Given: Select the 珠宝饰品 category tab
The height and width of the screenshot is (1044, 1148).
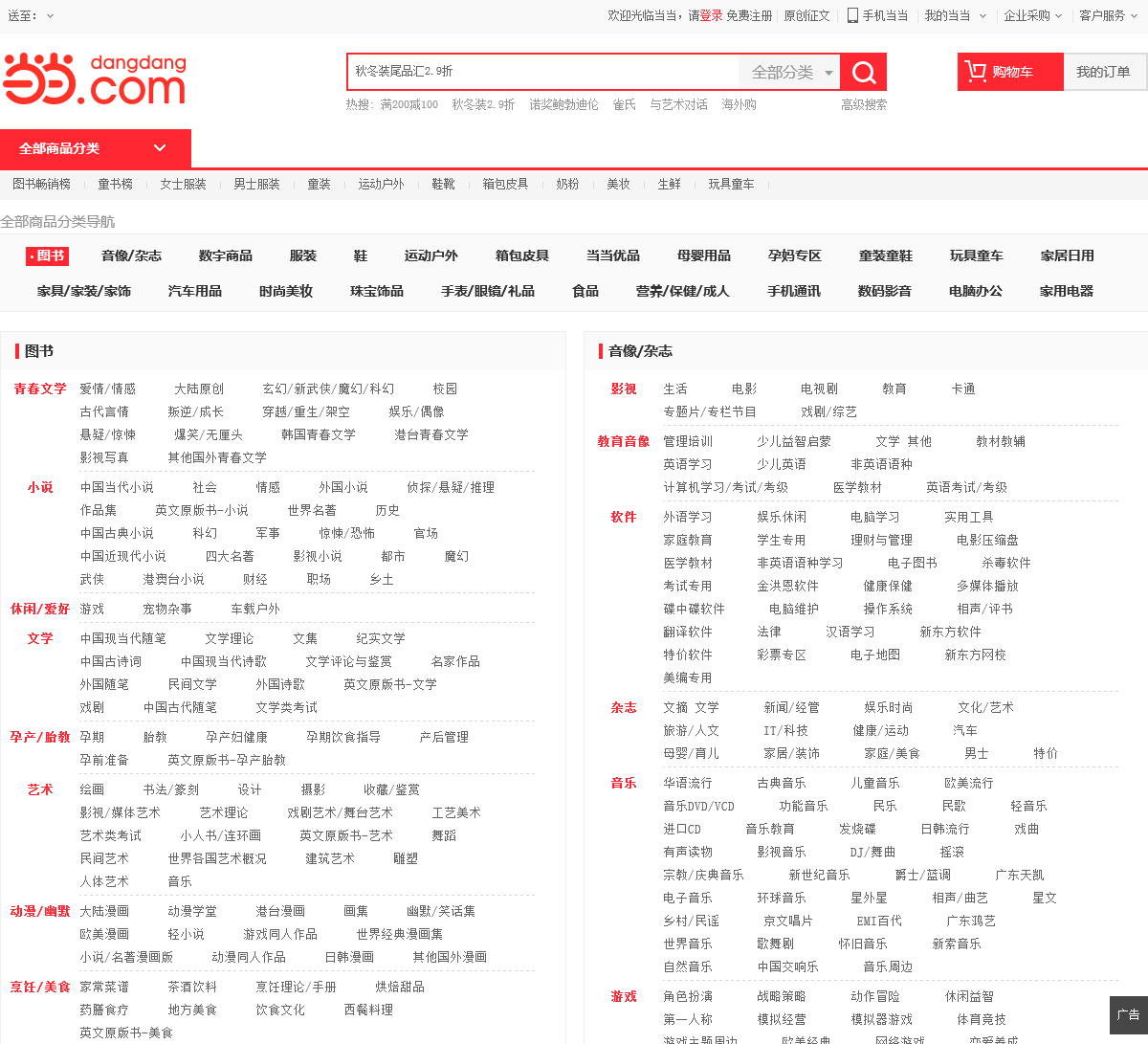Looking at the screenshot, I should (x=377, y=291).
